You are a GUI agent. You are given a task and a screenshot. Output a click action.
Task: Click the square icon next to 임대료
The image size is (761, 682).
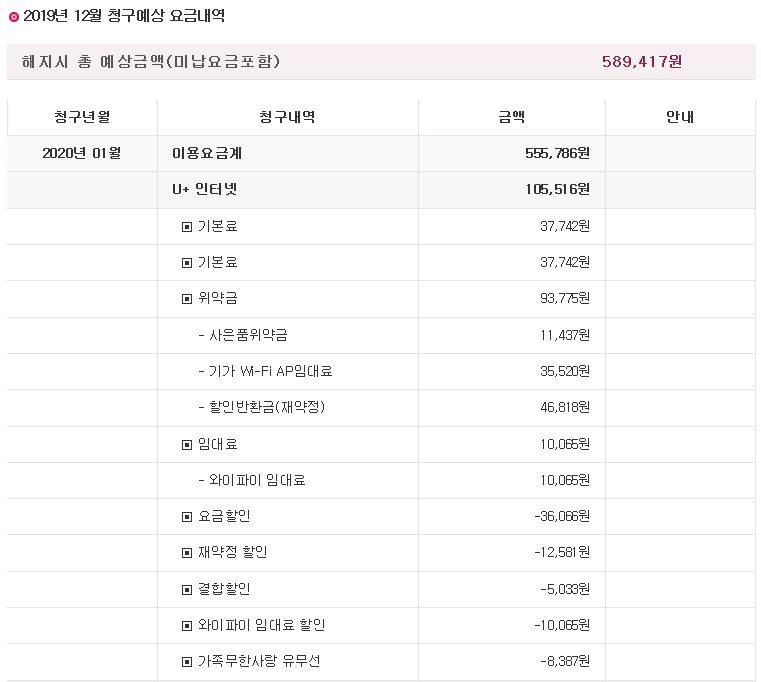click(x=186, y=444)
